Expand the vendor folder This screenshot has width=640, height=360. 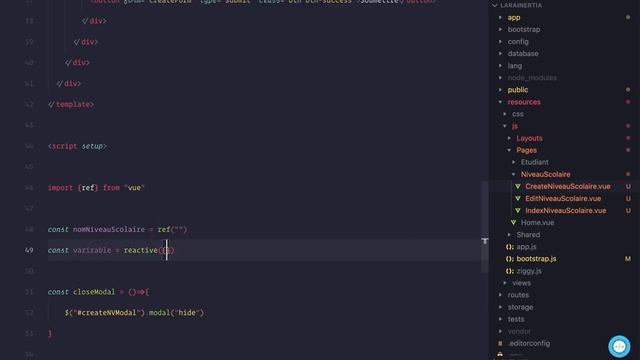click(x=500, y=331)
